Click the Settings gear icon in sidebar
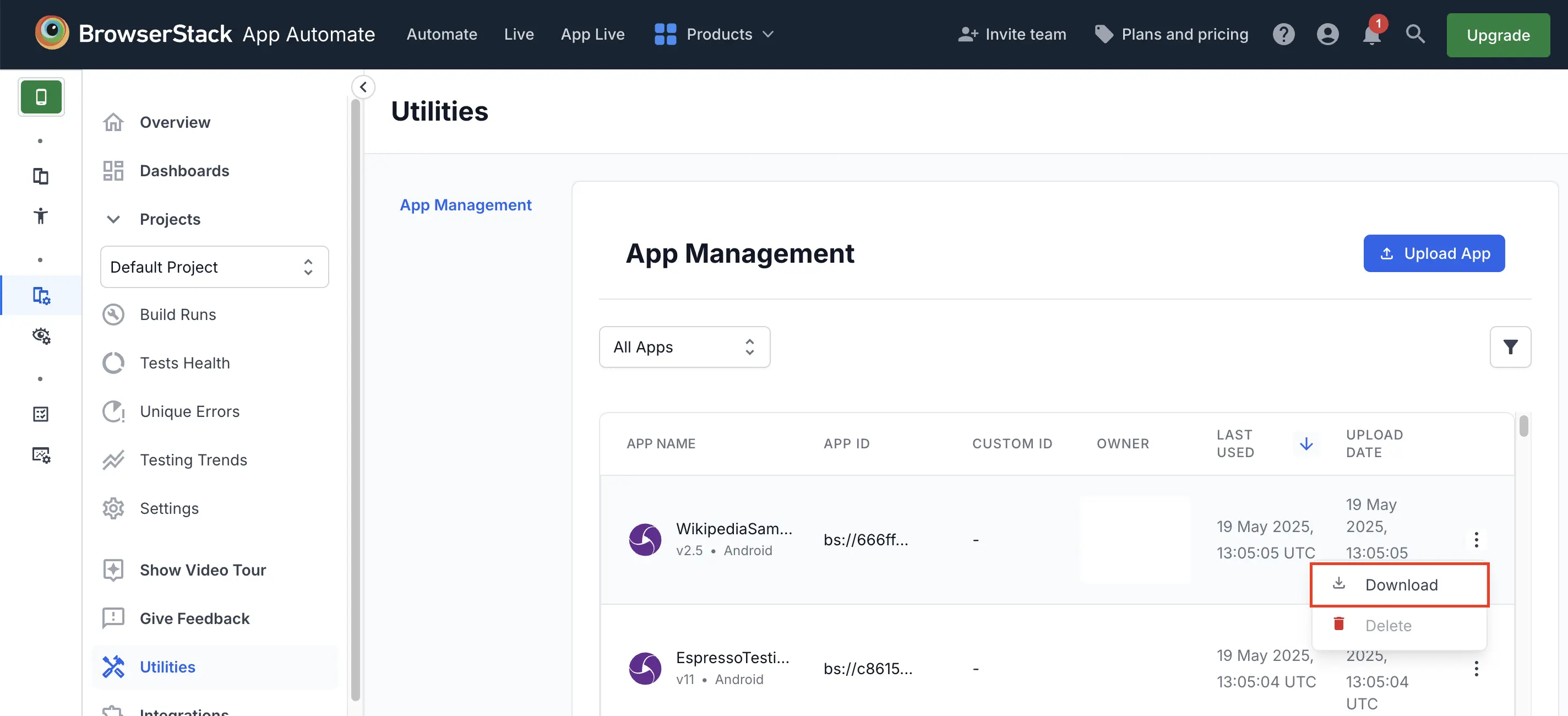 coord(113,508)
